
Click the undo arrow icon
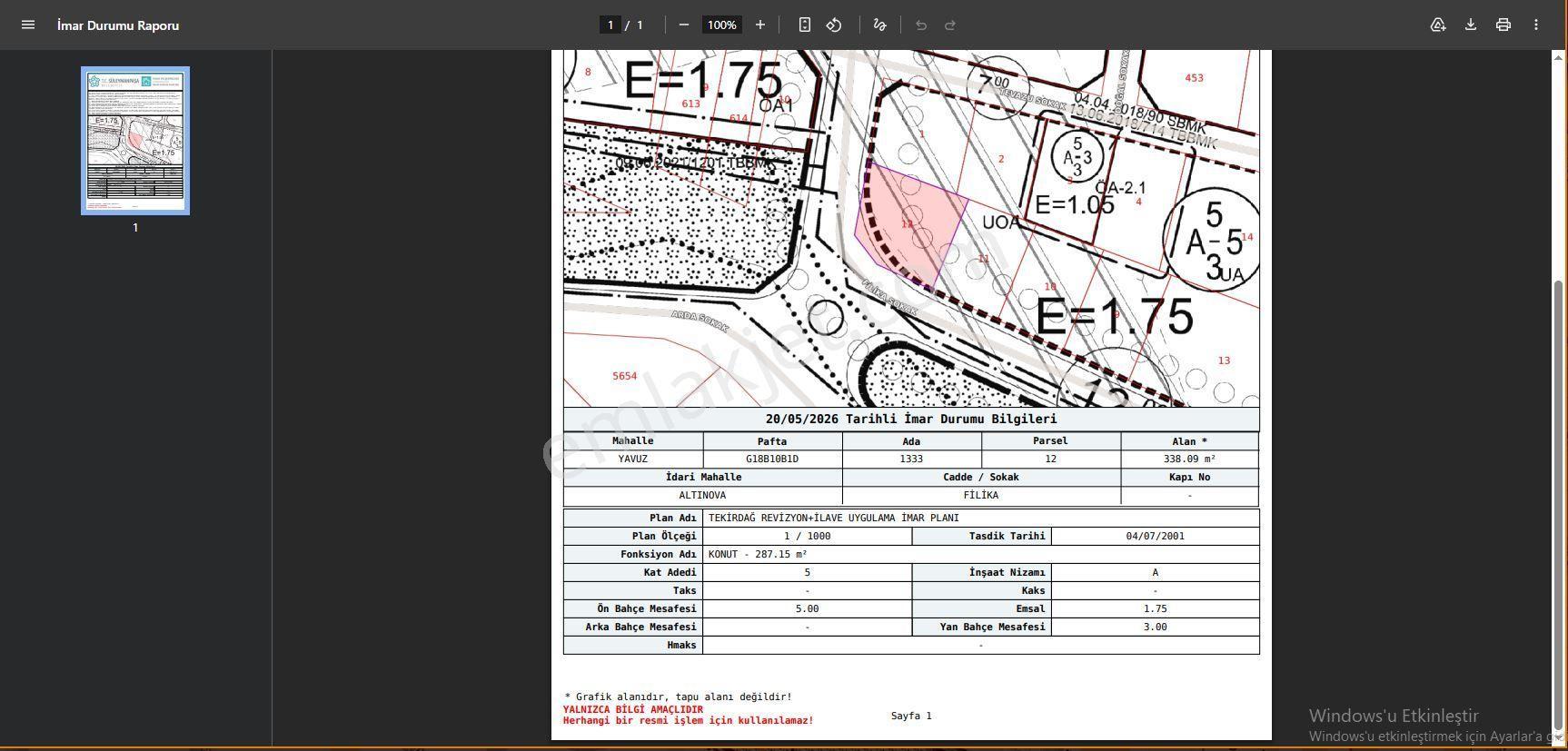pos(921,25)
